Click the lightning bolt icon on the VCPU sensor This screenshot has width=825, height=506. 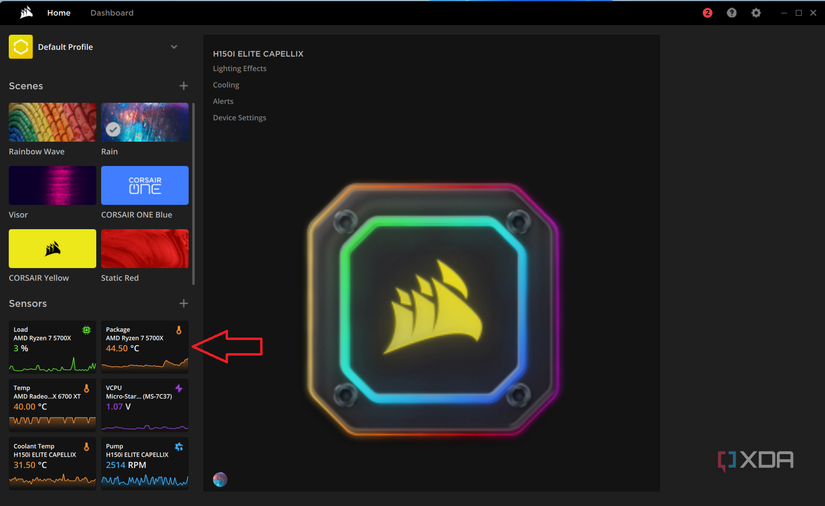179,389
